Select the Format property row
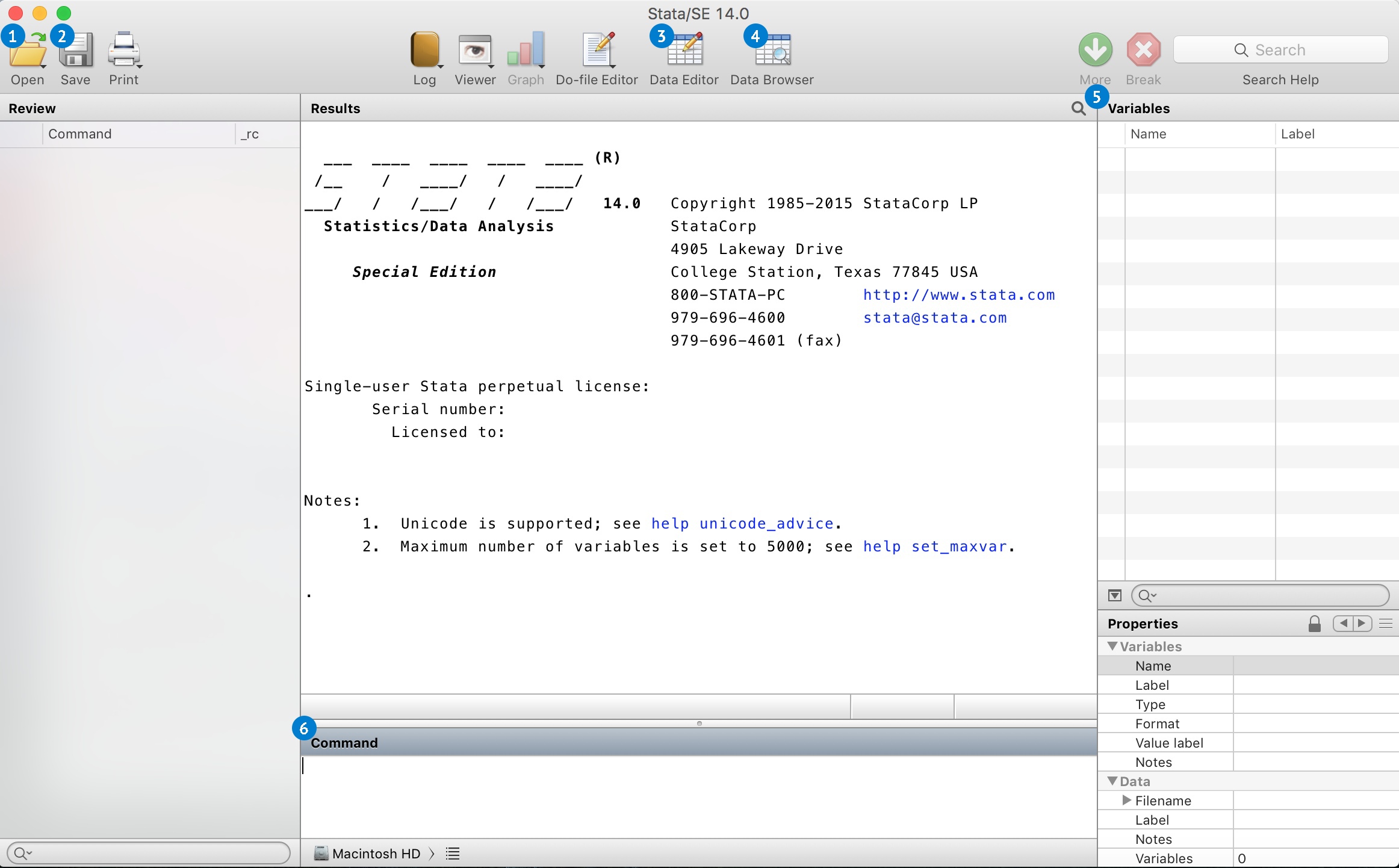Image resolution: width=1399 pixels, height=868 pixels. 1249,724
